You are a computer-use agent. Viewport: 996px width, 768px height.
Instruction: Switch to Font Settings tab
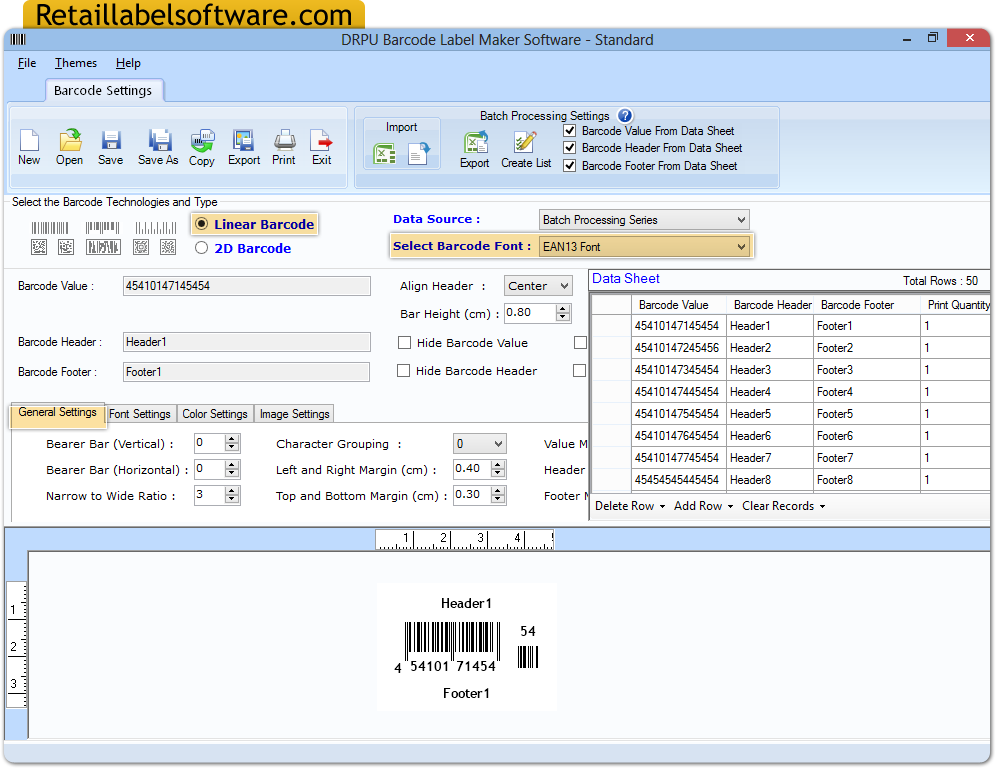140,414
